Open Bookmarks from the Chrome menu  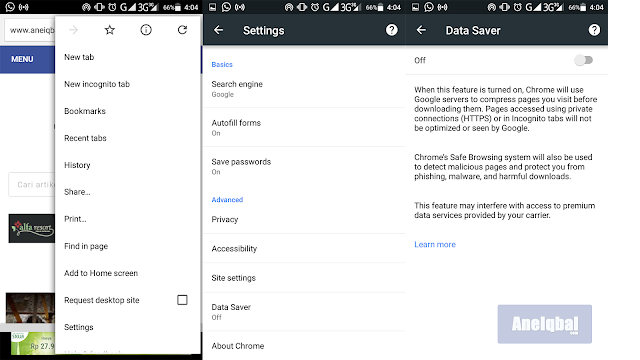point(127,111)
